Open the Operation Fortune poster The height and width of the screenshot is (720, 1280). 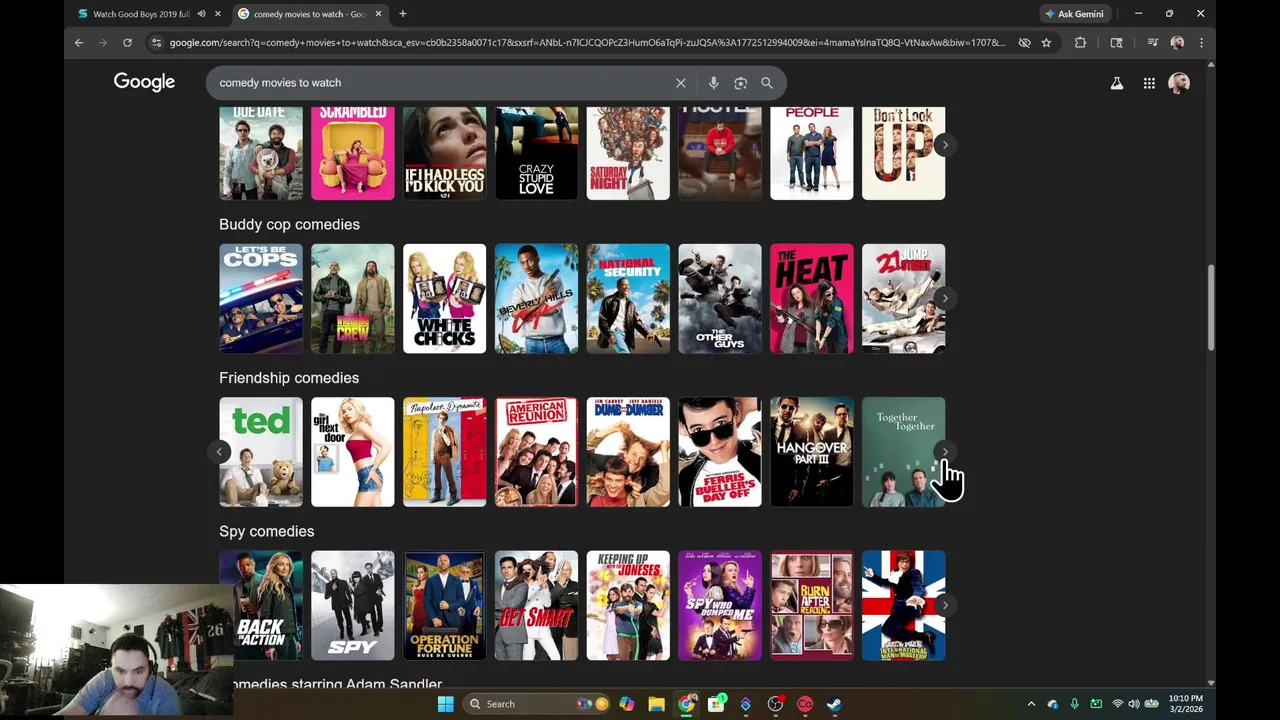pyautogui.click(x=444, y=605)
